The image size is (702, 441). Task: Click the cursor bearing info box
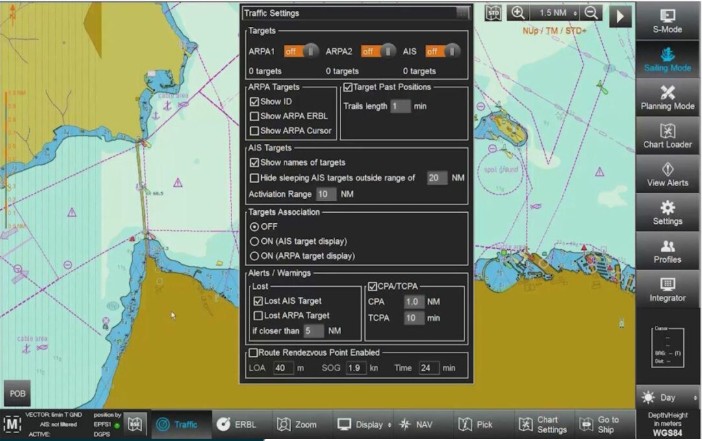coord(667,347)
